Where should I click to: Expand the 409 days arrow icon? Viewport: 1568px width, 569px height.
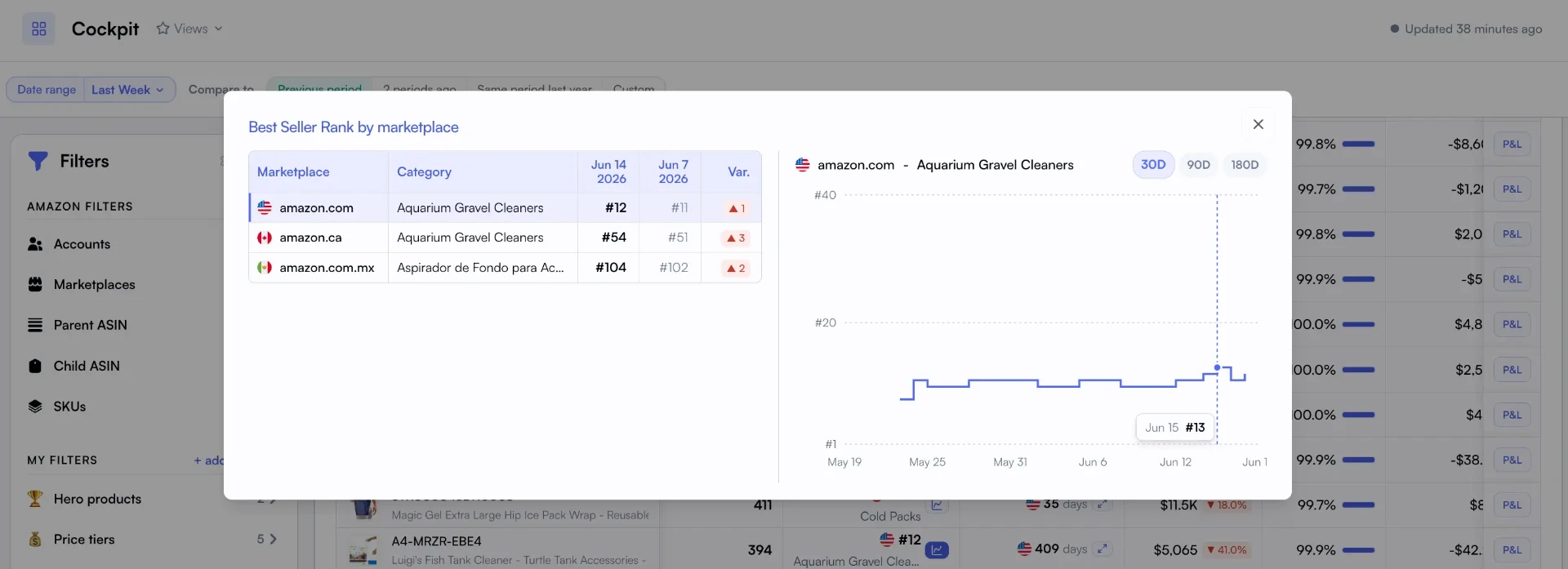[1102, 549]
